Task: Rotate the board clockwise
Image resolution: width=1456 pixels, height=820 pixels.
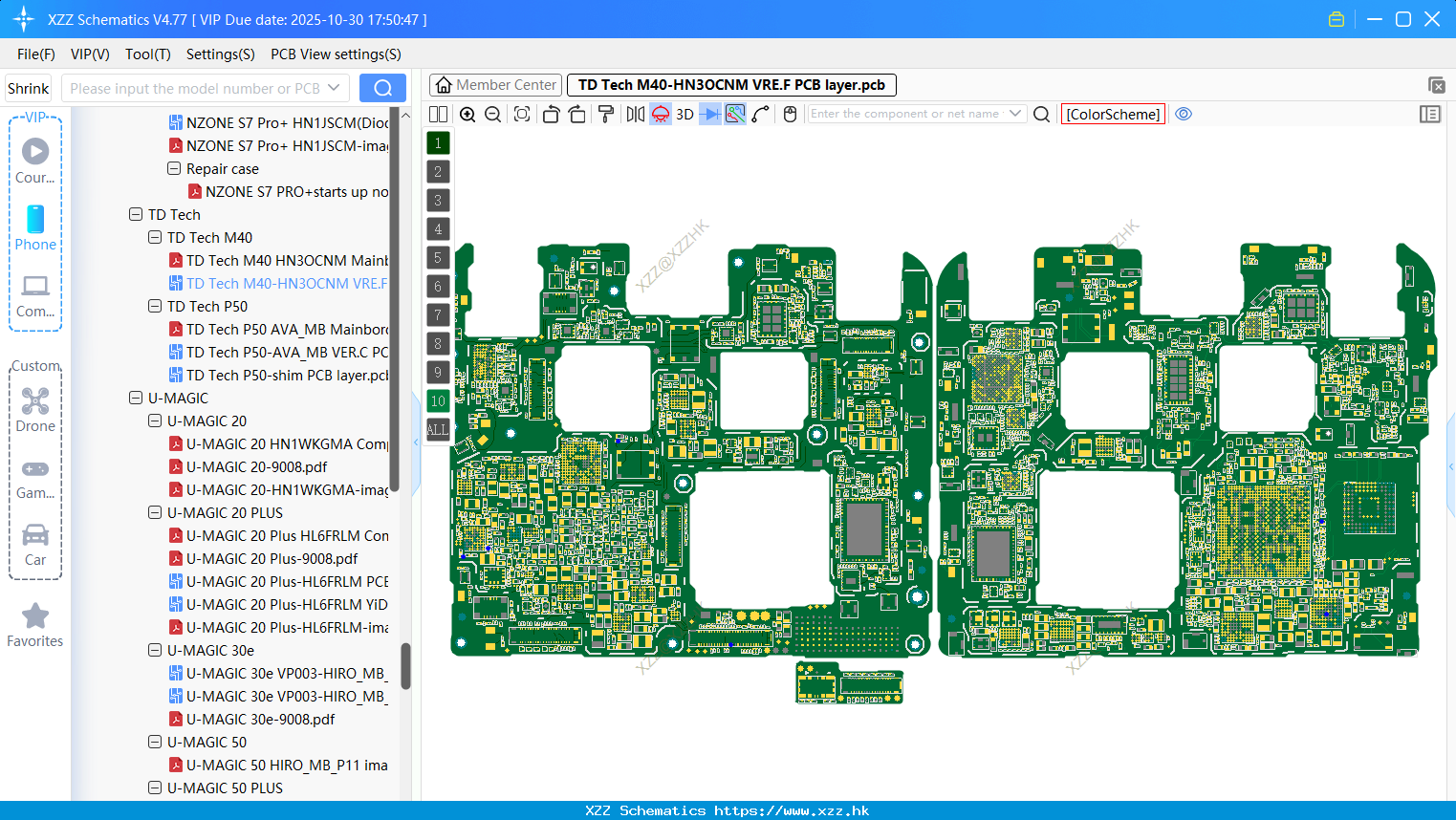Action: tap(576, 114)
